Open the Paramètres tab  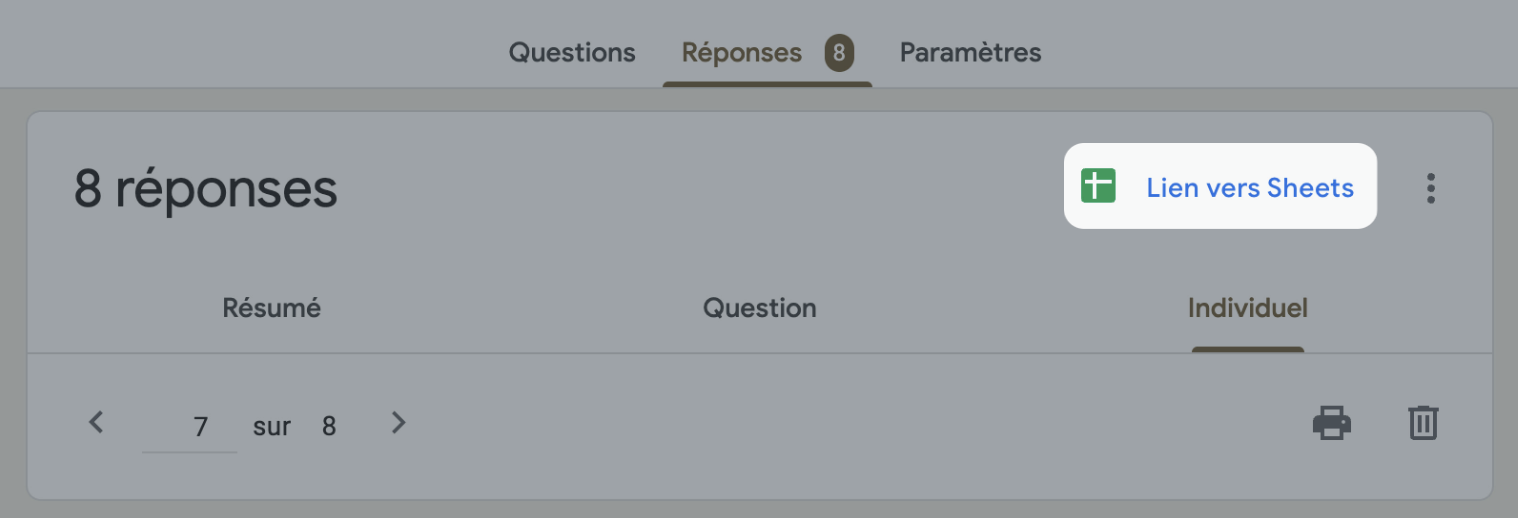click(x=970, y=53)
